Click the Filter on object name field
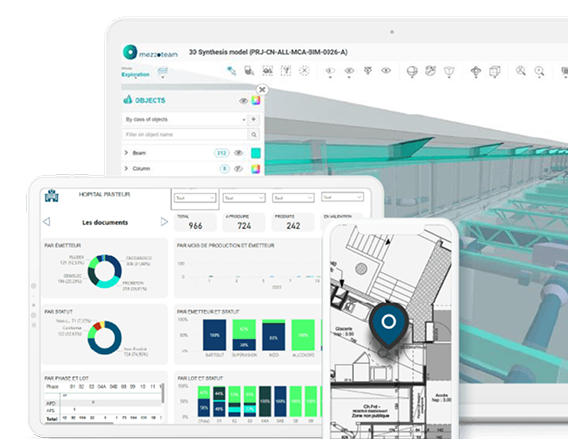This screenshot has height=439, width=568. 185,135
